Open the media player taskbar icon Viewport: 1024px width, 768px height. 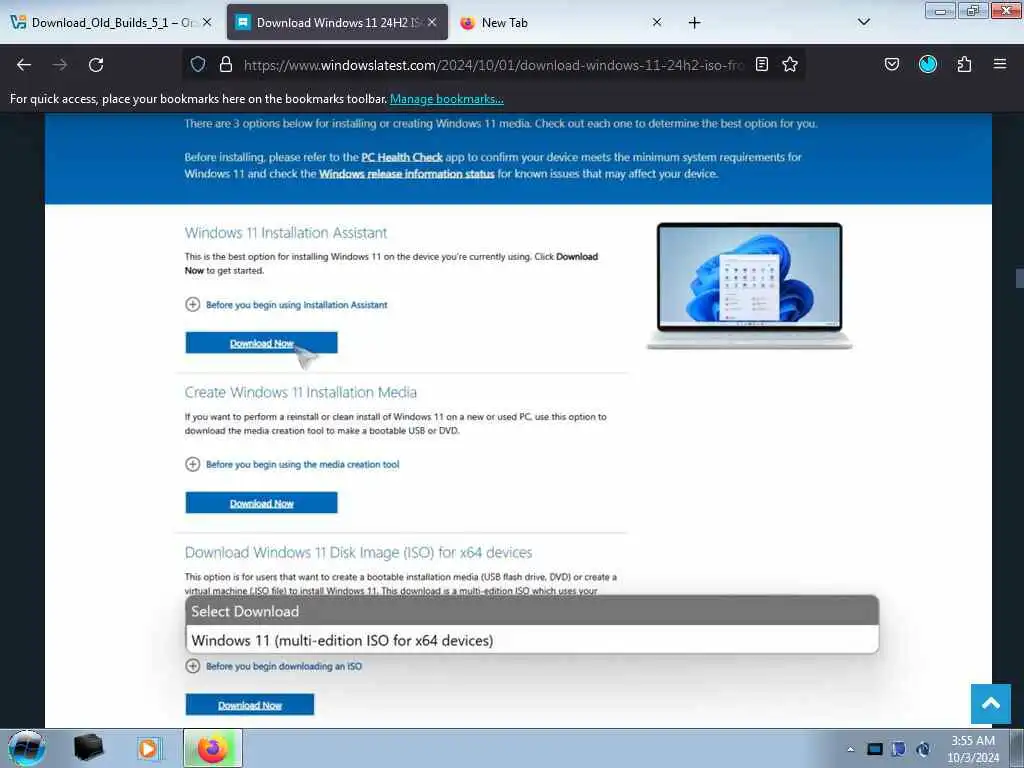149,748
